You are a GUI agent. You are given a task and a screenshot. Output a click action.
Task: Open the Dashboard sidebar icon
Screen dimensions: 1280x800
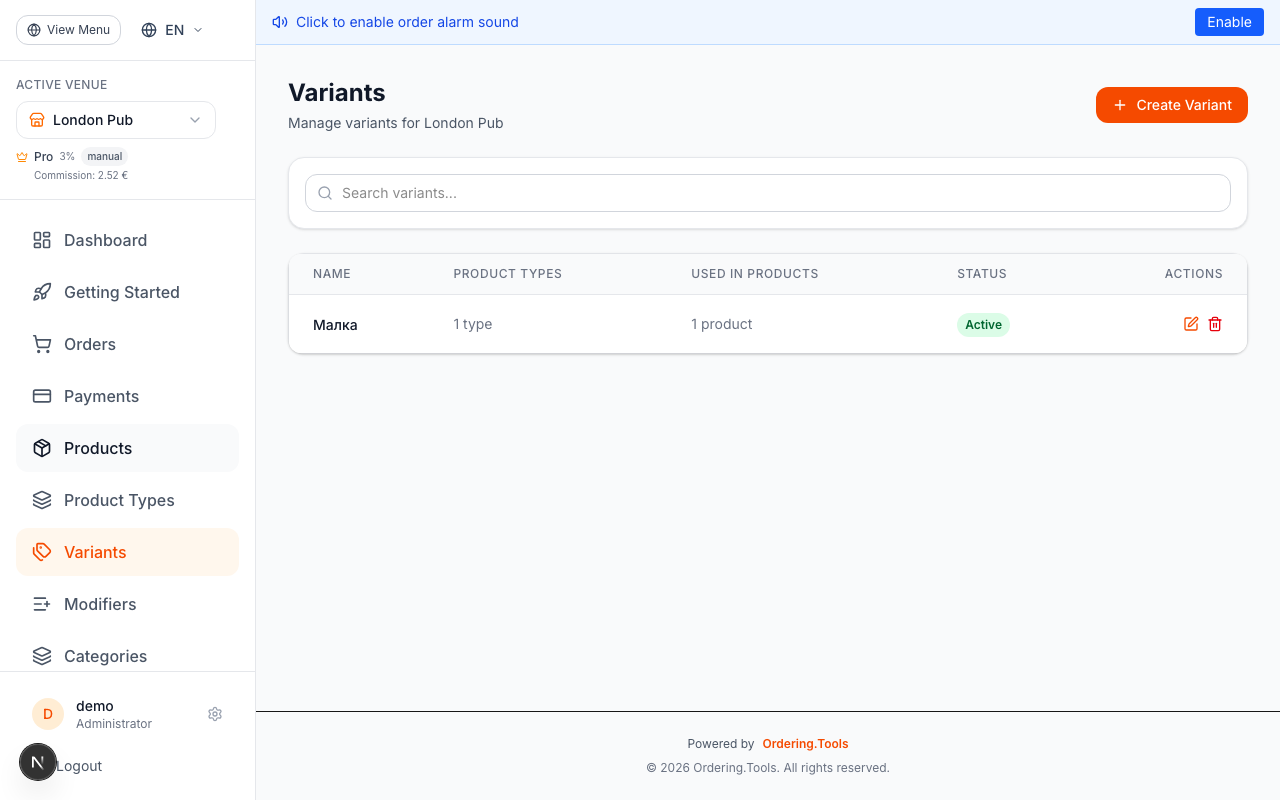(x=41, y=240)
